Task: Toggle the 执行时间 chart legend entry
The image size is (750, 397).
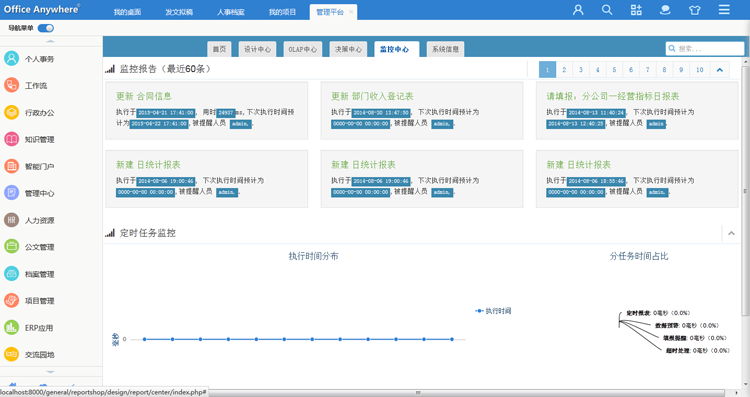Action: 493,311
